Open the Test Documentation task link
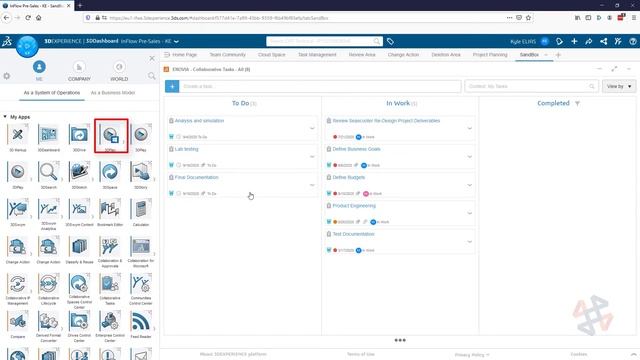The height and width of the screenshot is (360, 640). tap(353, 234)
